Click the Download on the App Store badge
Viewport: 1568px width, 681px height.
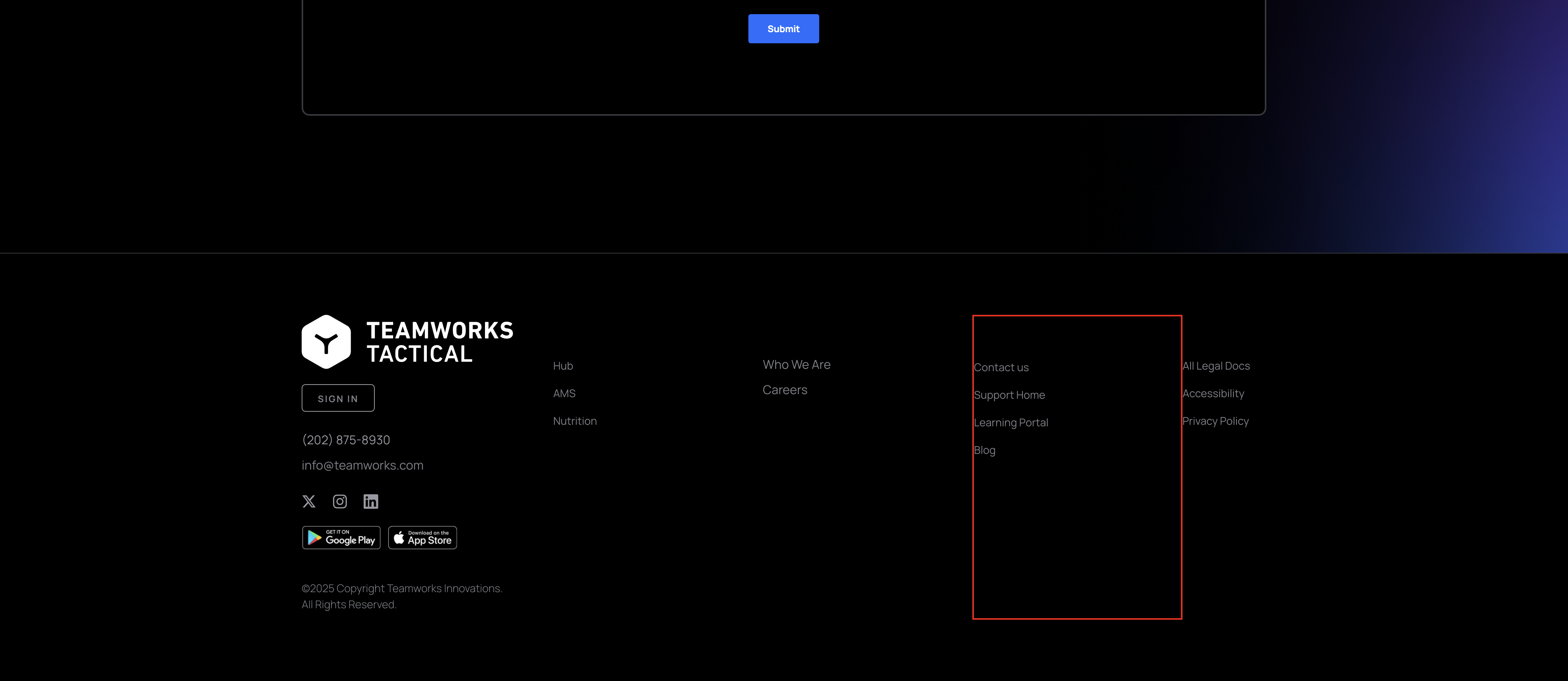[x=423, y=538]
